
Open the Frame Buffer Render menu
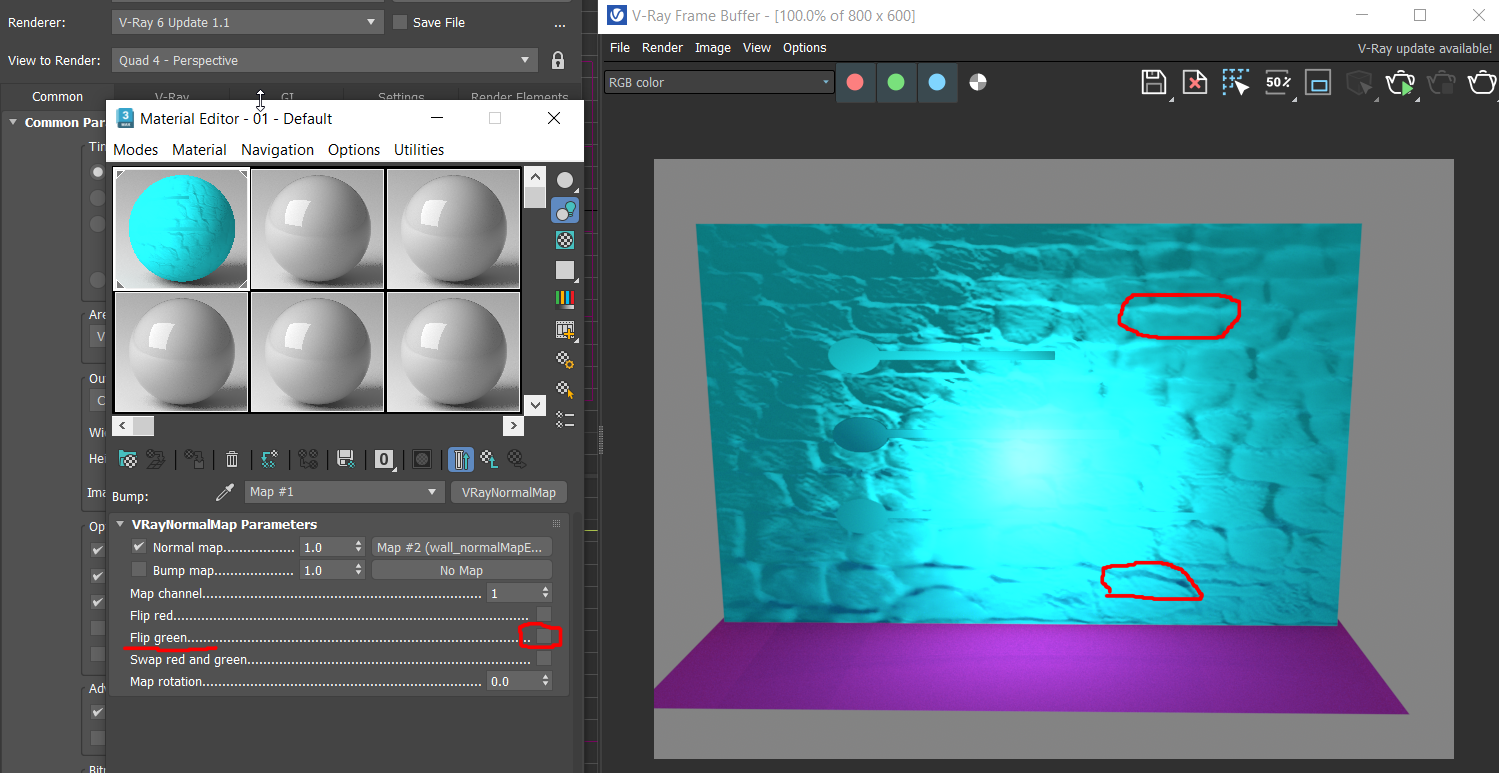click(x=662, y=47)
